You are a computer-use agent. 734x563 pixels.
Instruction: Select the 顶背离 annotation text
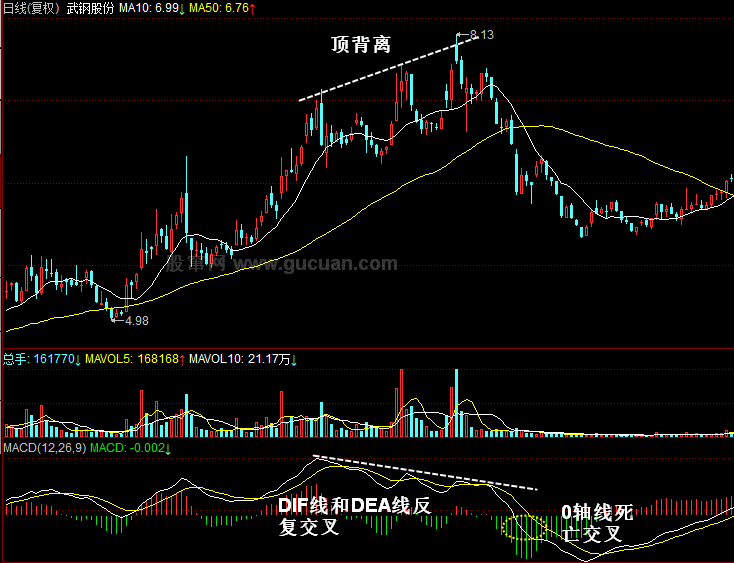pyautogui.click(x=361, y=45)
